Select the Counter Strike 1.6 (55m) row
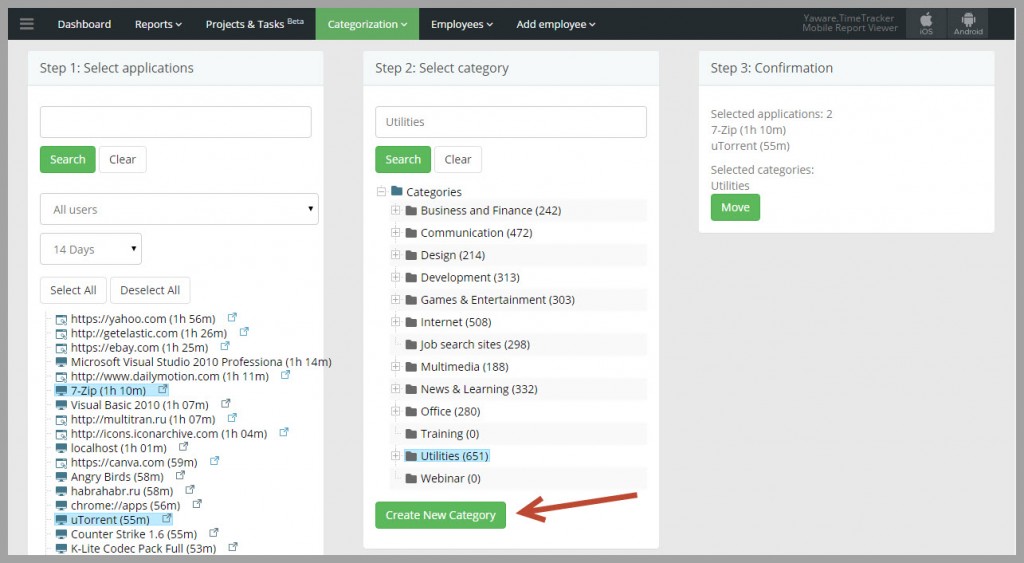Image resolution: width=1024 pixels, height=563 pixels. tap(134, 534)
